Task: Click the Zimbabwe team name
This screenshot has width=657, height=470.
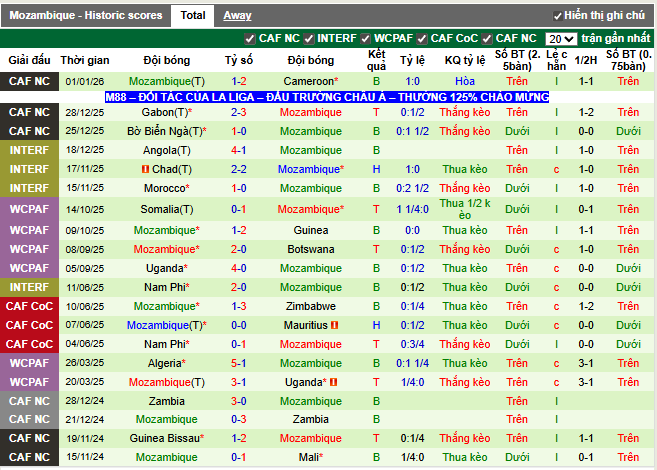Action: [311, 306]
